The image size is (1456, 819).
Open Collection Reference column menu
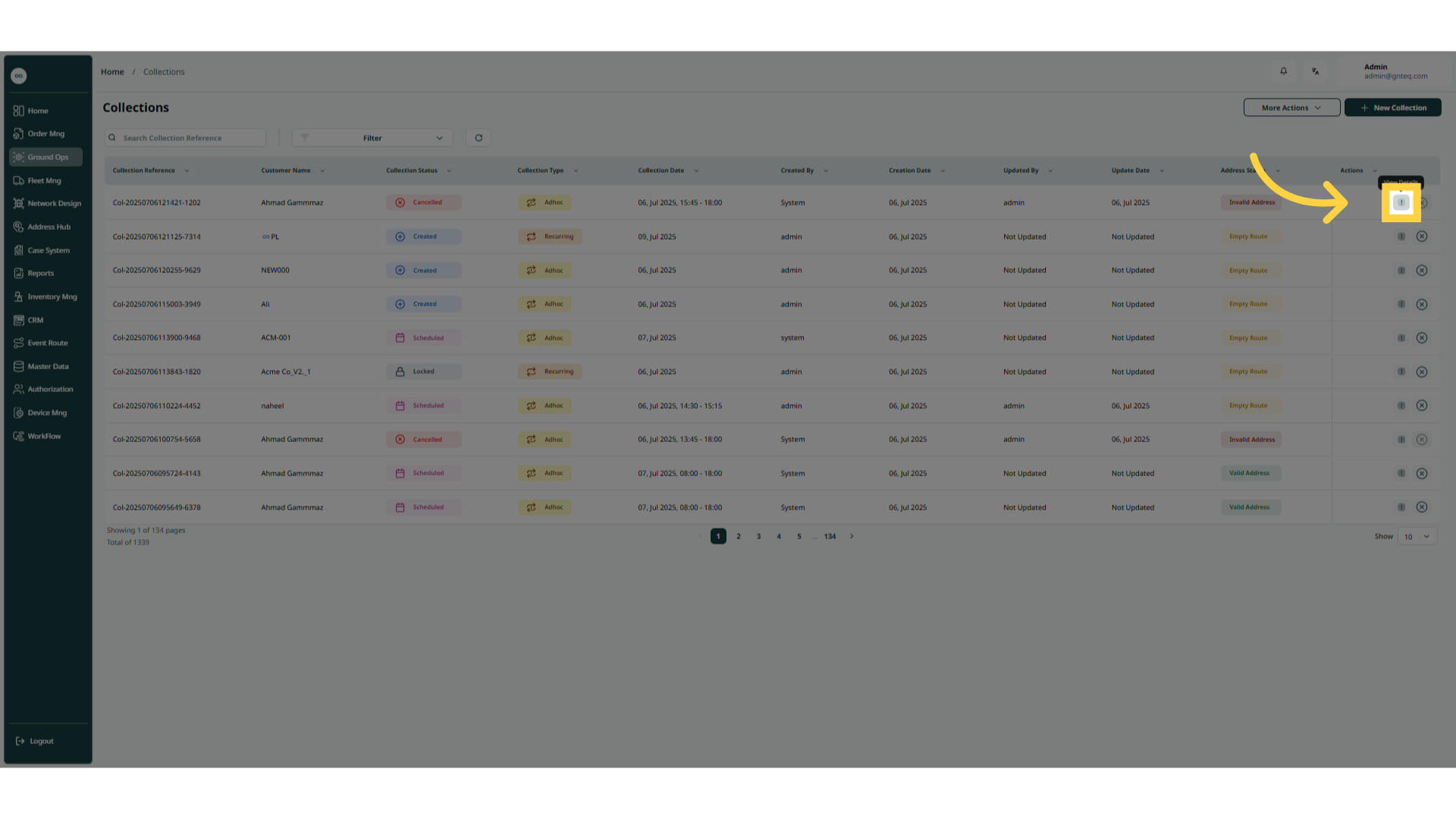coord(187,171)
